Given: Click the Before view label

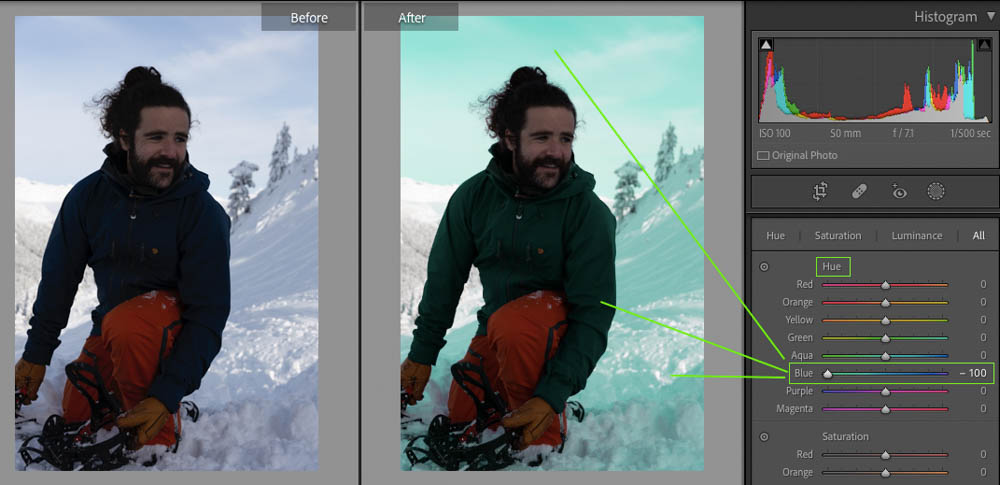Looking at the screenshot, I should click(309, 18).
